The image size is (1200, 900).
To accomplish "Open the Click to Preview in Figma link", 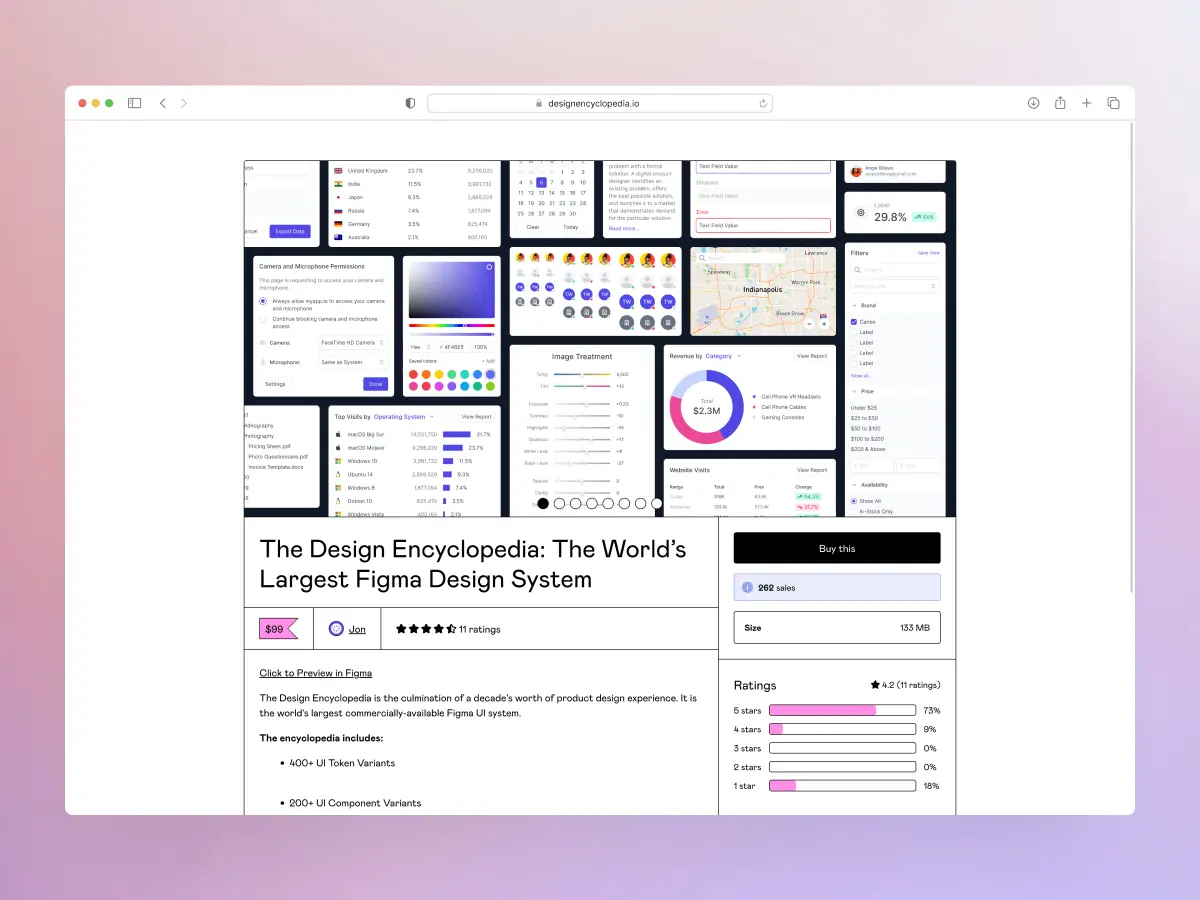I will [x=315, y=673].
